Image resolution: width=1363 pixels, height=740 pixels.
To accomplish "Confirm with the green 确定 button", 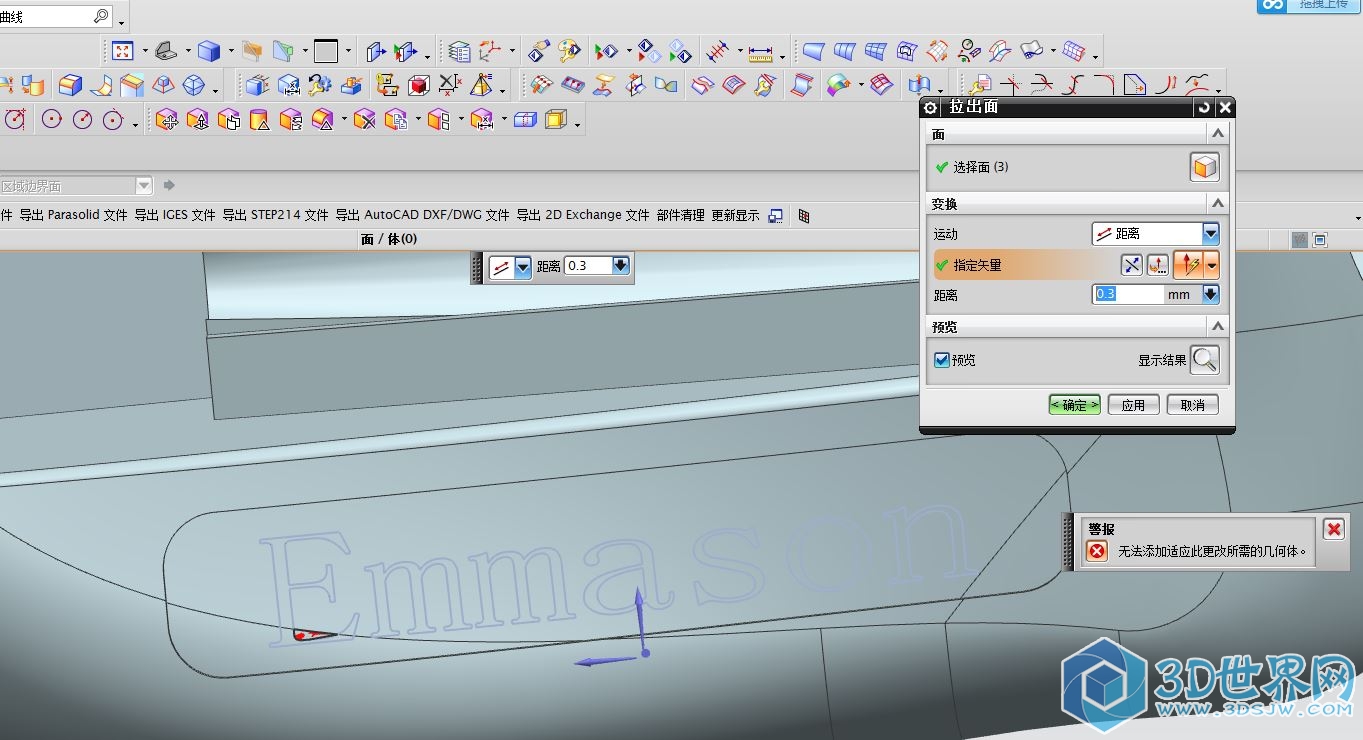I will click(x=1075, y=405).
